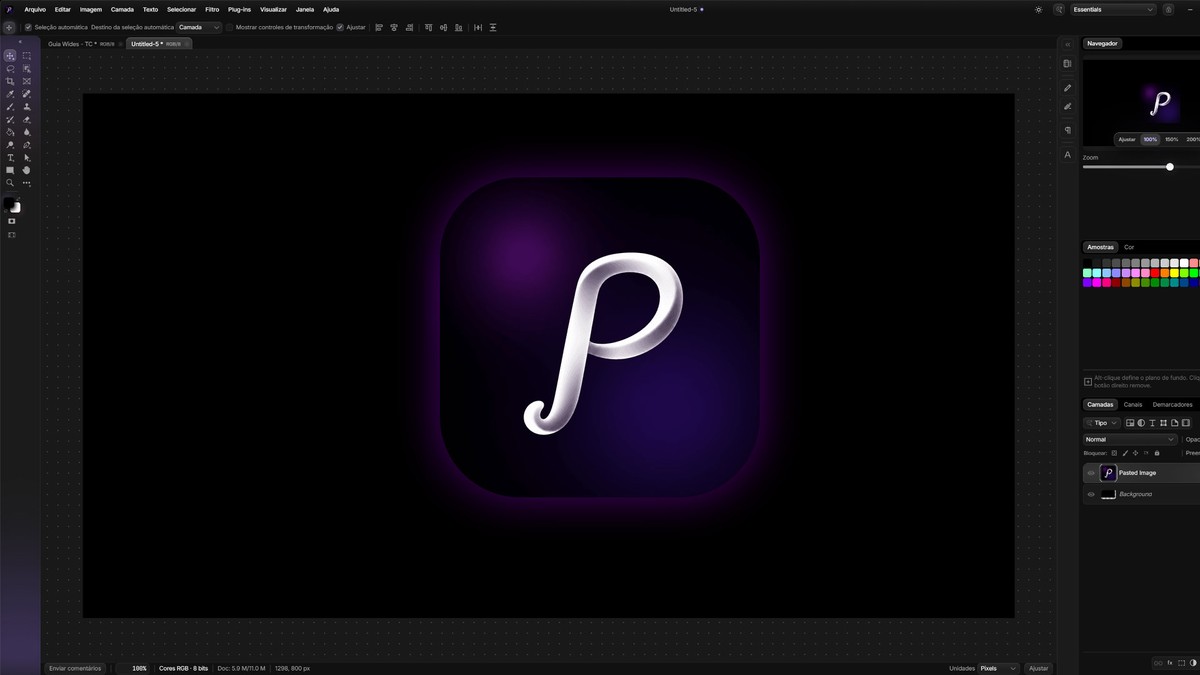1200x675 pixels.
Task: Click the navigator Zoom slider handle
Action: point(1170,167)
